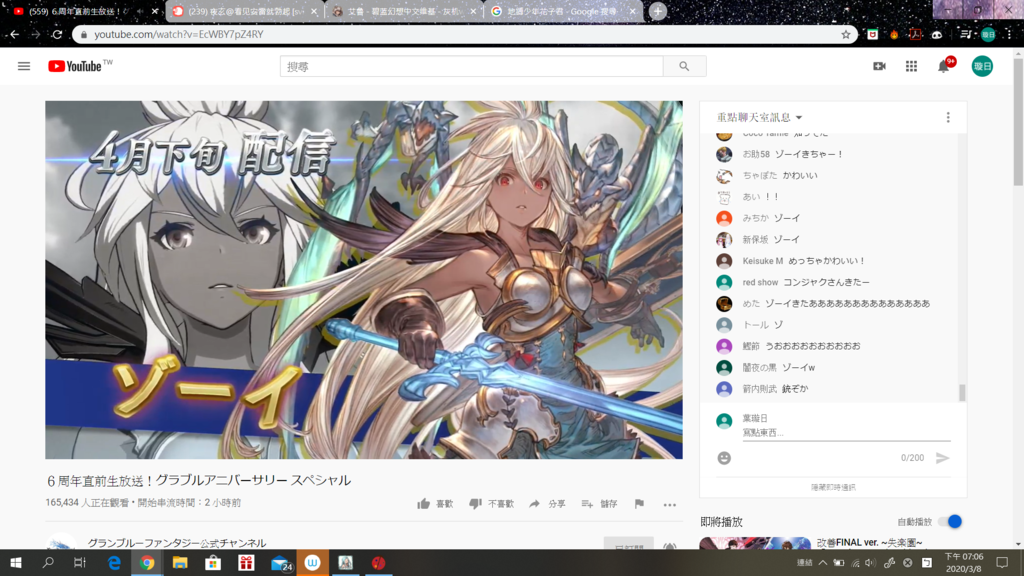The width and height of the screenshot is (1024, 576).
Task: Dislike the video with thumbs down
Action: [x=475, y=504]
